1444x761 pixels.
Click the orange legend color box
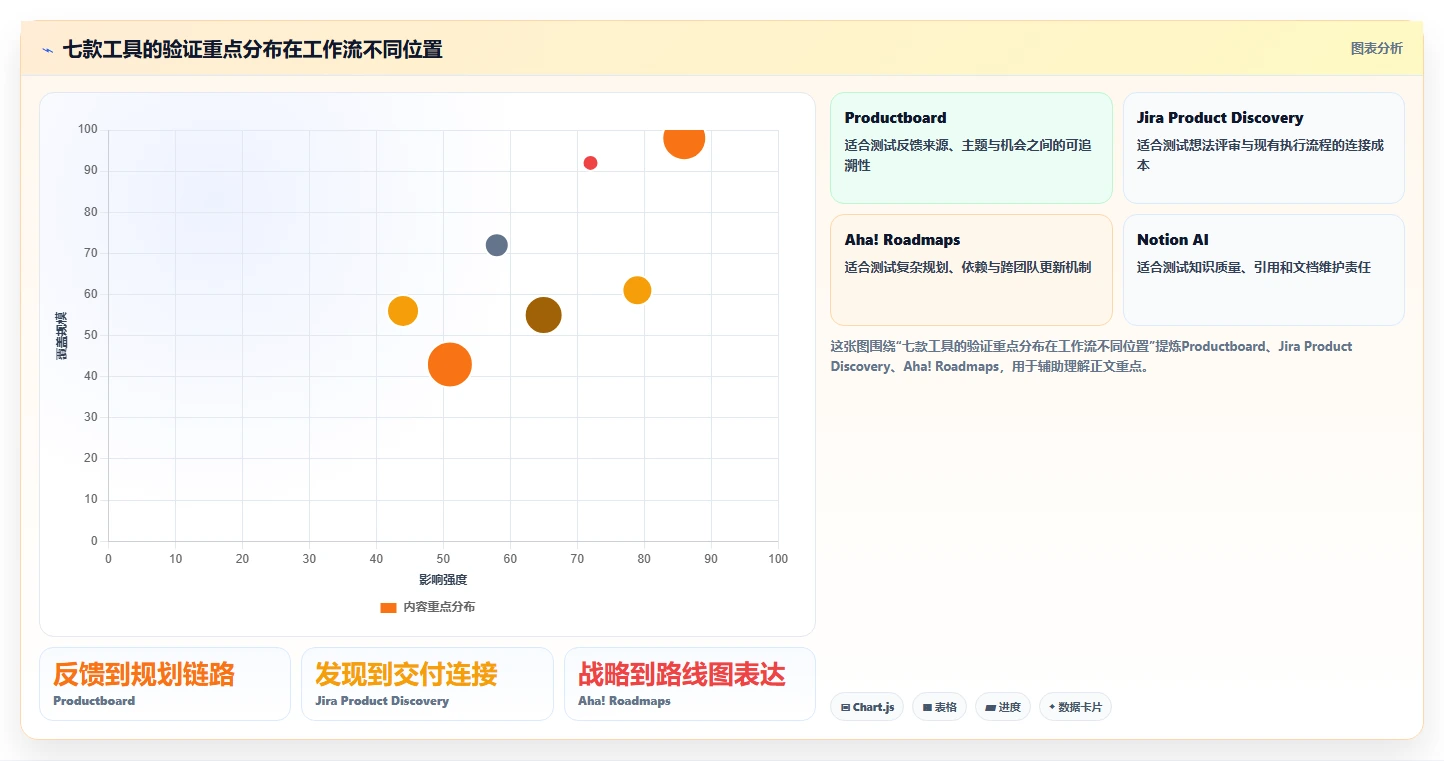click(x=388, y=607)
